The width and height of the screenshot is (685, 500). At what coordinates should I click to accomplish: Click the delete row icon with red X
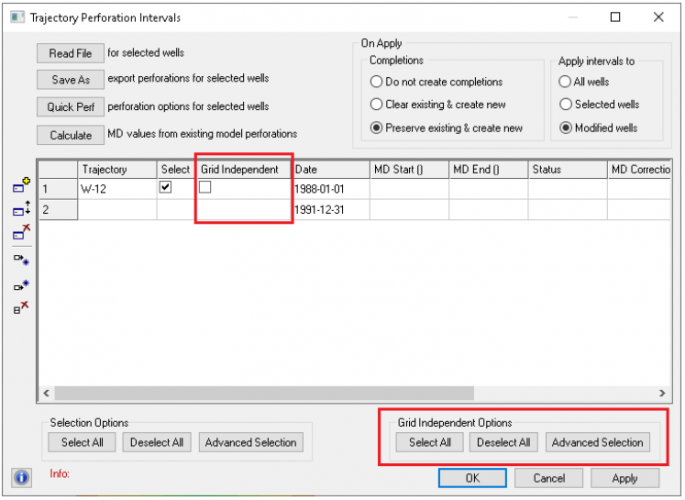click(19, 233)
